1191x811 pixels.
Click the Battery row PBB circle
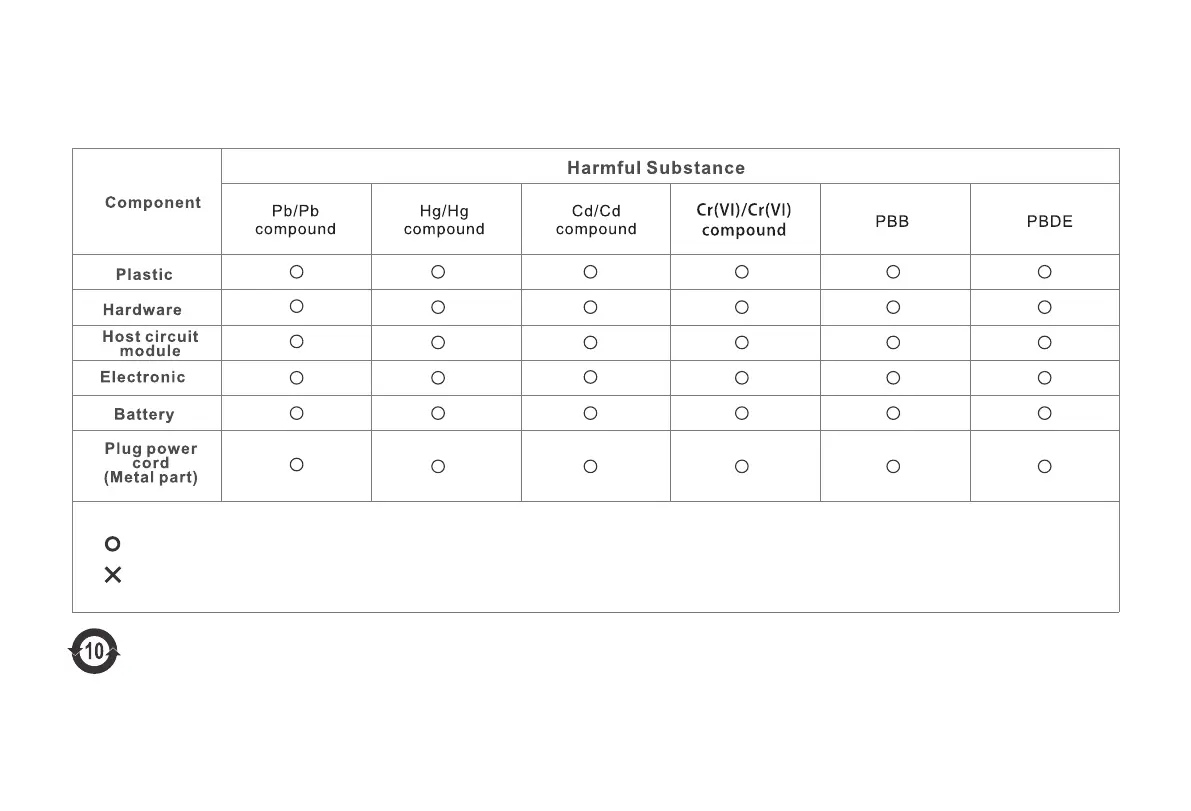click(893, 413)
